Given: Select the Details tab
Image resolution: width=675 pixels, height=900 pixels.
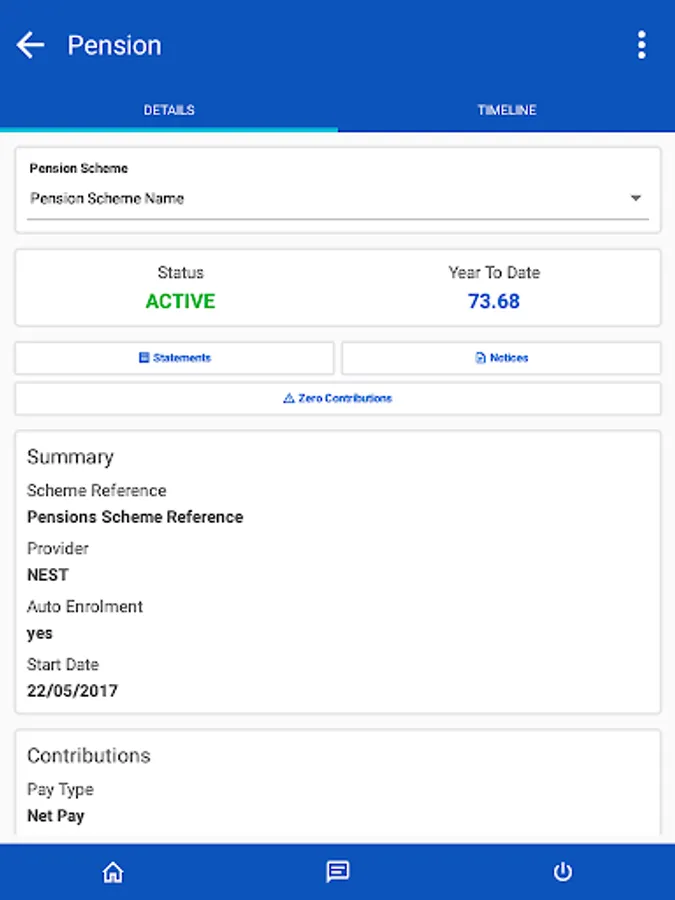Looking at the screenshot, I should (169, 110).
